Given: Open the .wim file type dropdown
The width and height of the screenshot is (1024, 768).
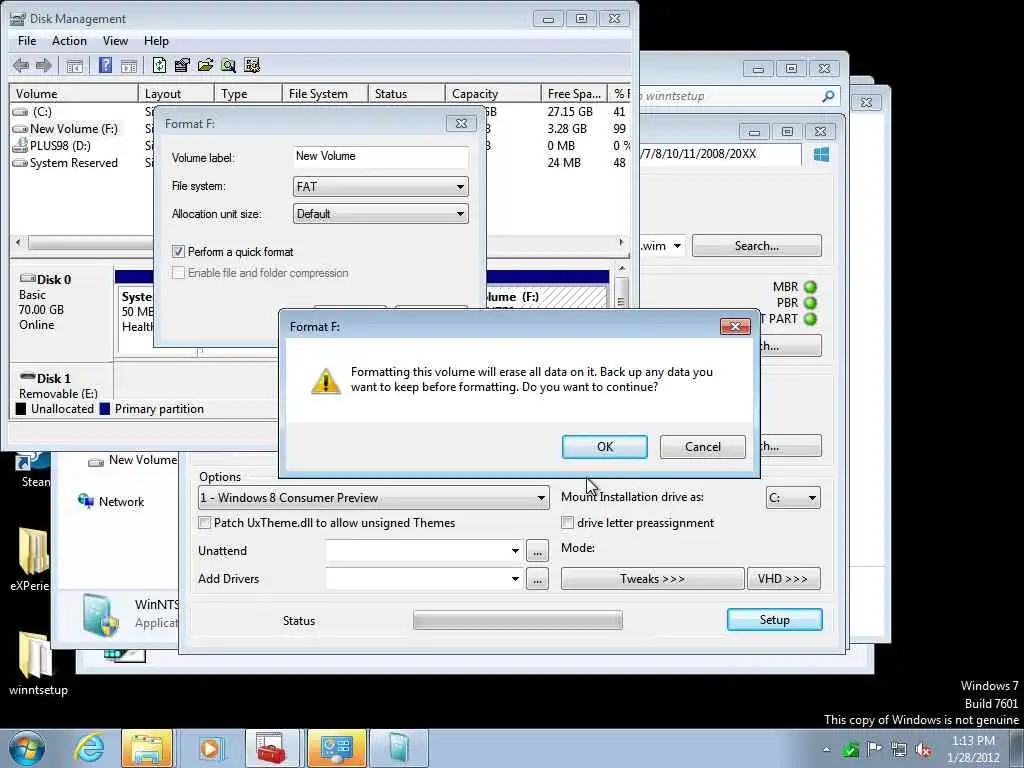Looking at the screenshot, I should click(x=677, y=246).
